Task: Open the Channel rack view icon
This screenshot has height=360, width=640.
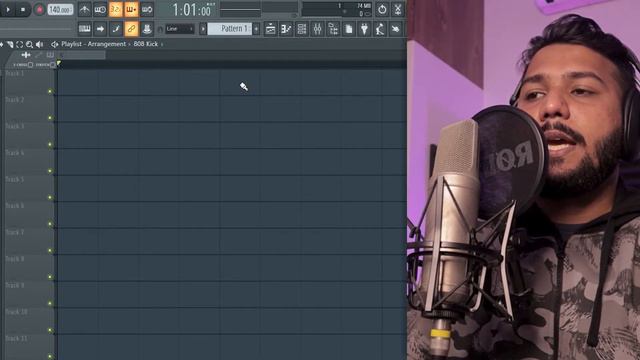Action: (302, 29)
